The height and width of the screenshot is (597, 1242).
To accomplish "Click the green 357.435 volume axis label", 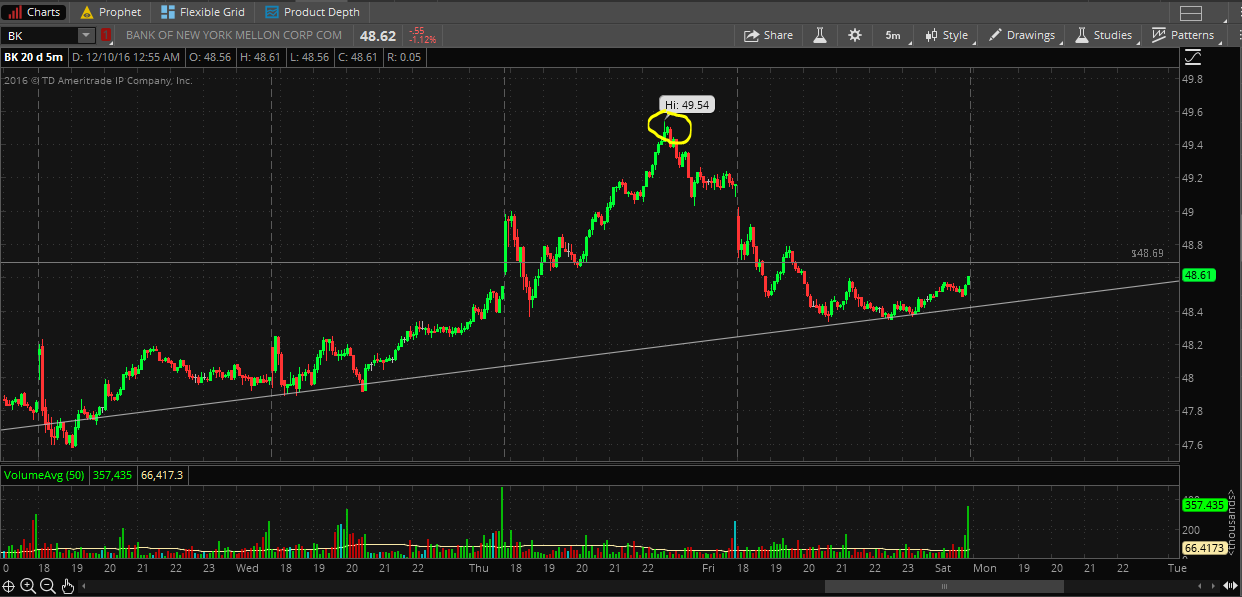I will (1203, 506).
